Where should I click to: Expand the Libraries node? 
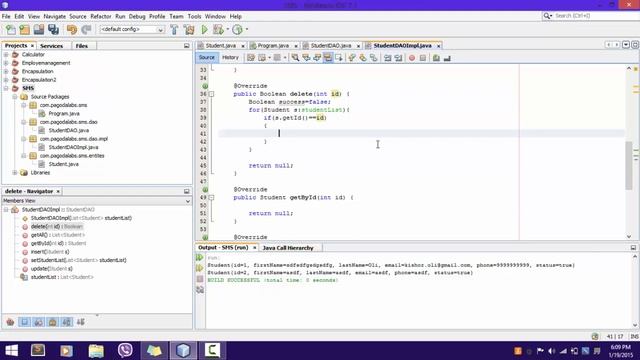pos(15,173)
